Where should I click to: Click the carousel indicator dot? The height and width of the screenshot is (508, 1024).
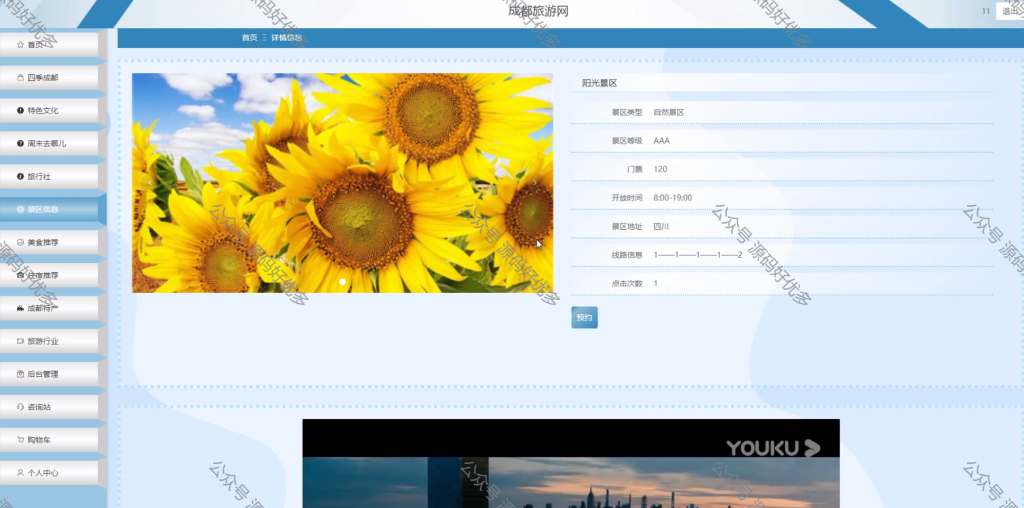pyautogui.click(x=342, y=281)
